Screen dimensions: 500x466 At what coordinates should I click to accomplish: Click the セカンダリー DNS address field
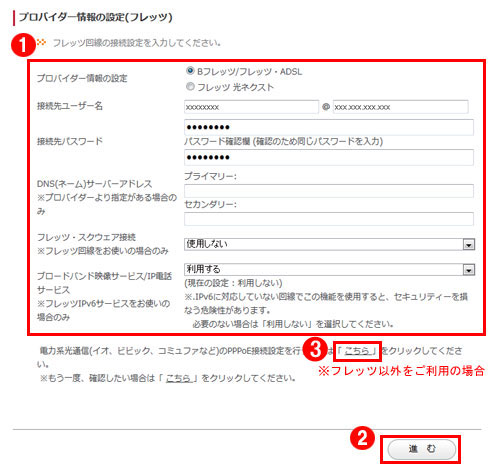[x=329, y=219]
